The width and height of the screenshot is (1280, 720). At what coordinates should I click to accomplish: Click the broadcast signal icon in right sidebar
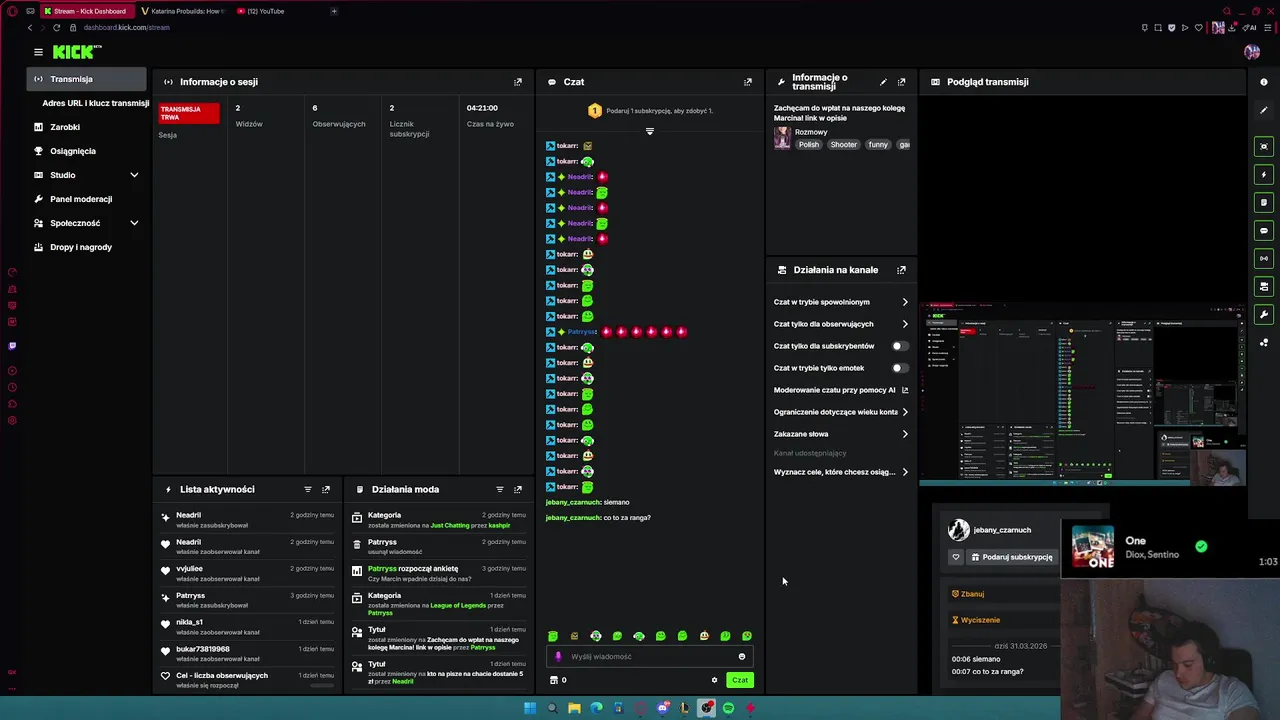click(x=1264, y=259)
